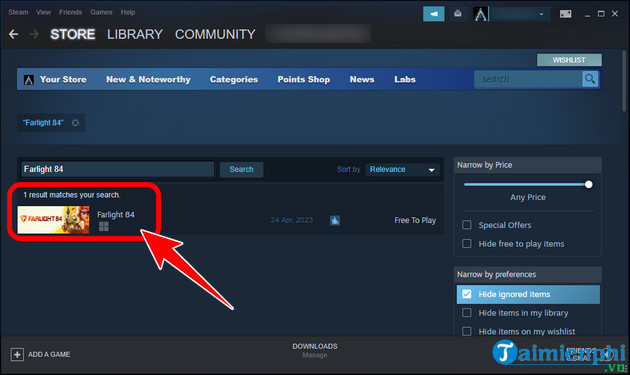Open the Games menu
Screen dimensions: 630x375
click(x=101, y=12)
